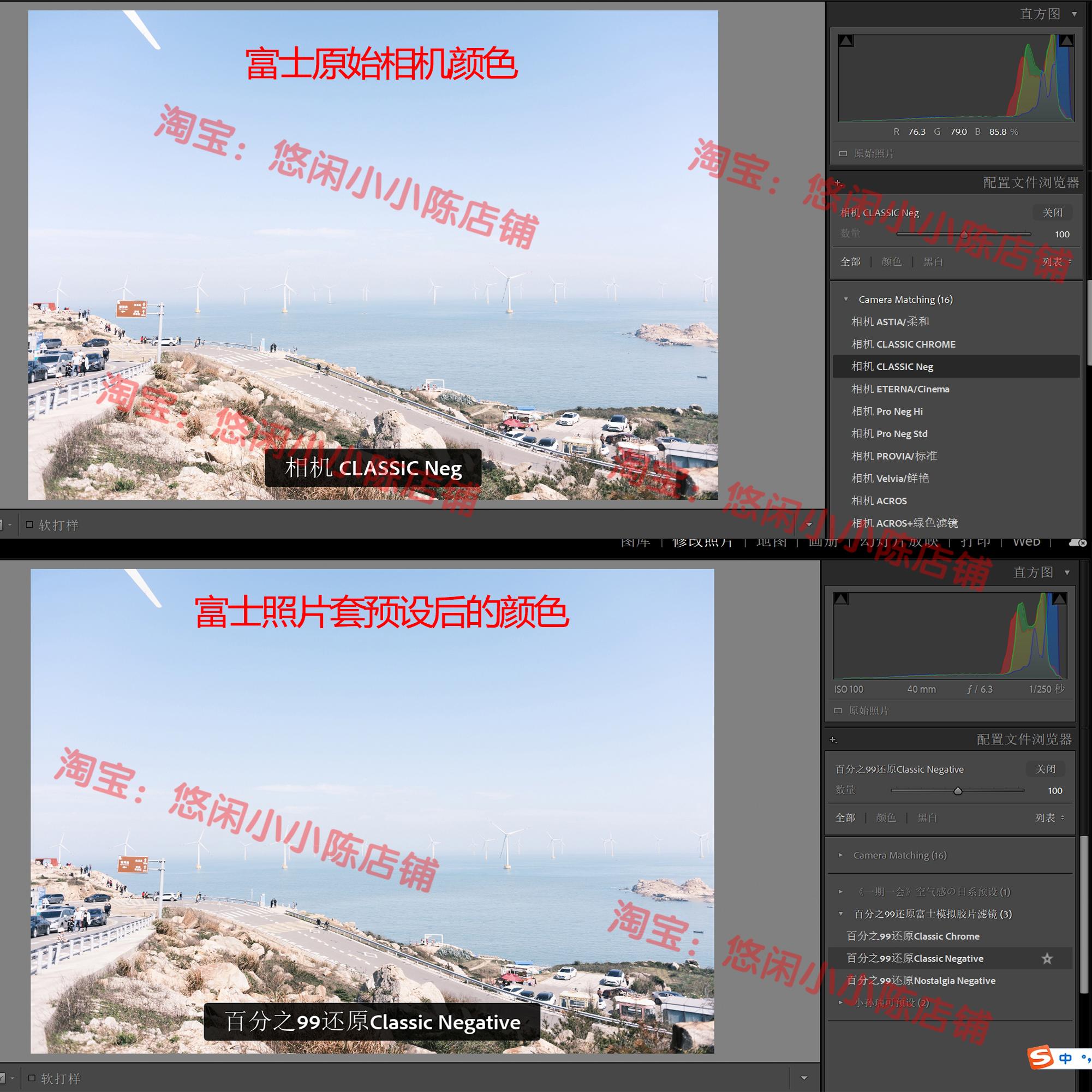
Task: Check 原始照片 box below ISO 100 histogram
Action: click(x=838, y=711)
